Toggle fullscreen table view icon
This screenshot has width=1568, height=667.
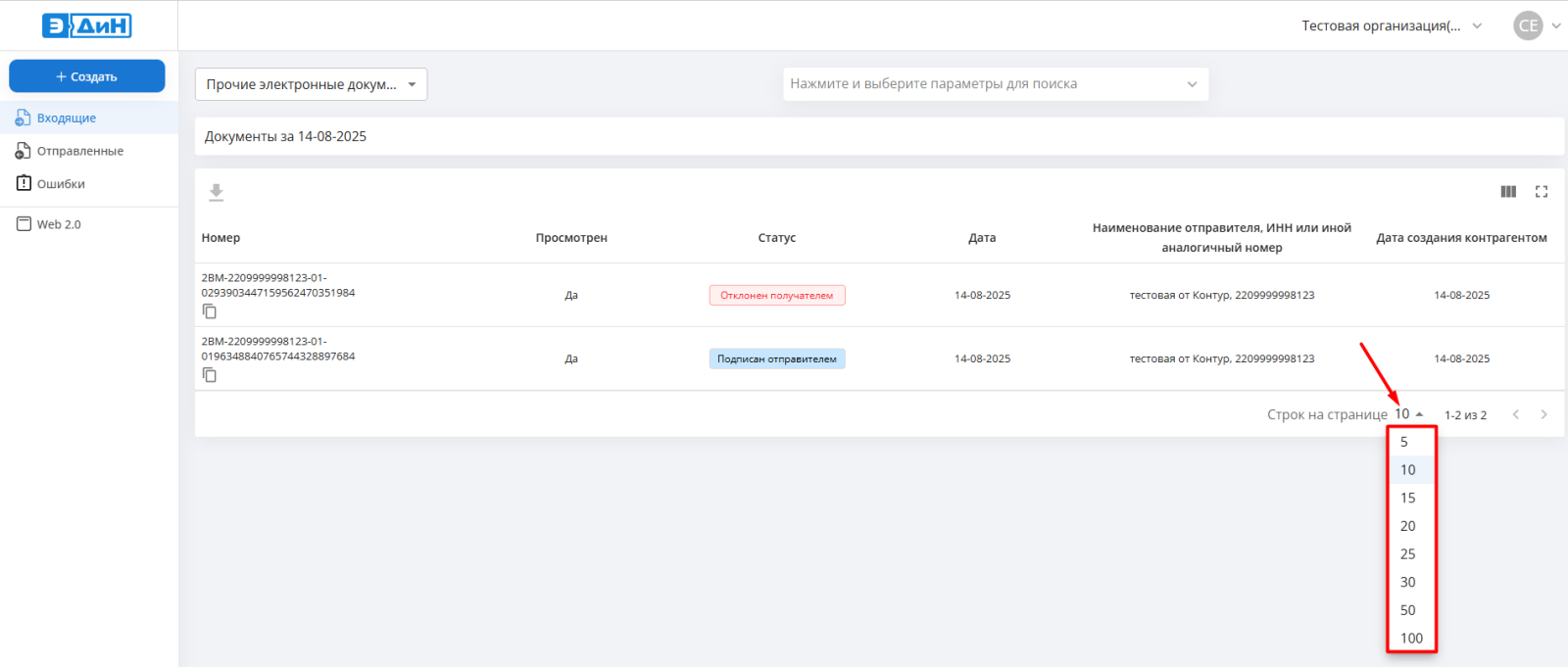1542,192
